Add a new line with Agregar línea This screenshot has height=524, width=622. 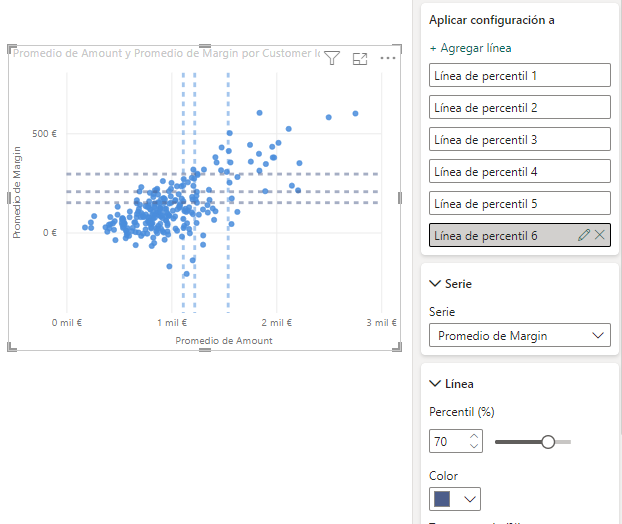pyautogui.click(x=470, y=48)
